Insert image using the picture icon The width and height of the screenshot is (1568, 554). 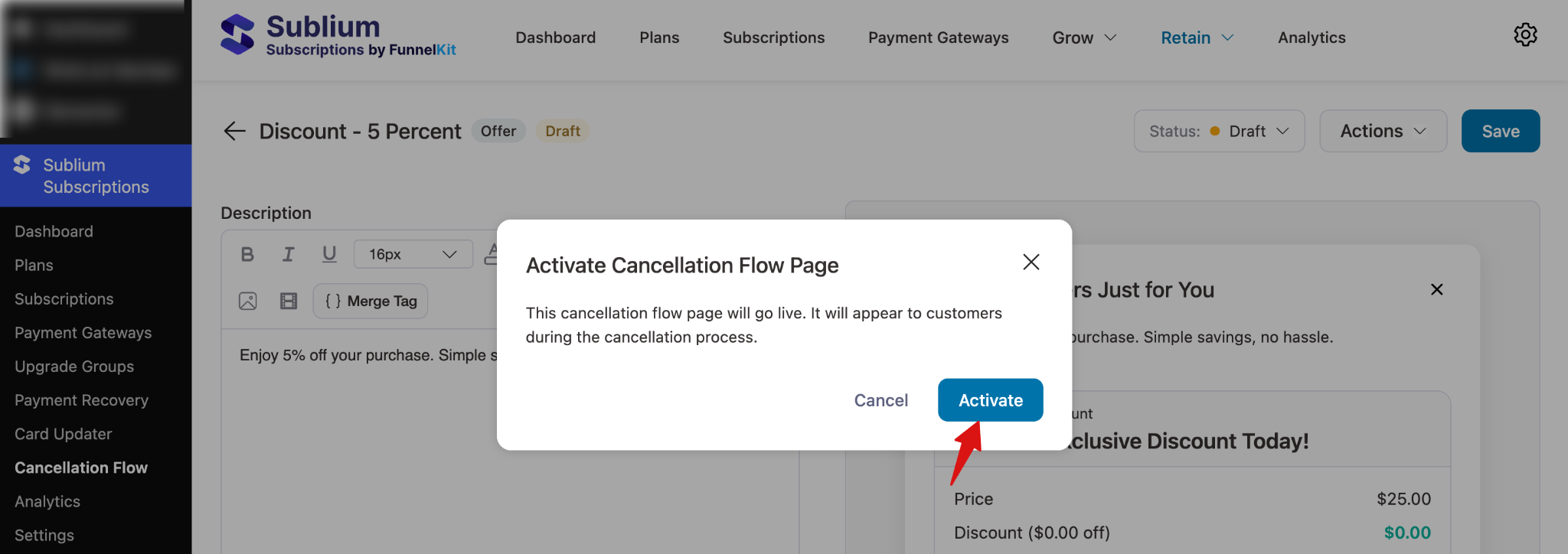[248, 301]
